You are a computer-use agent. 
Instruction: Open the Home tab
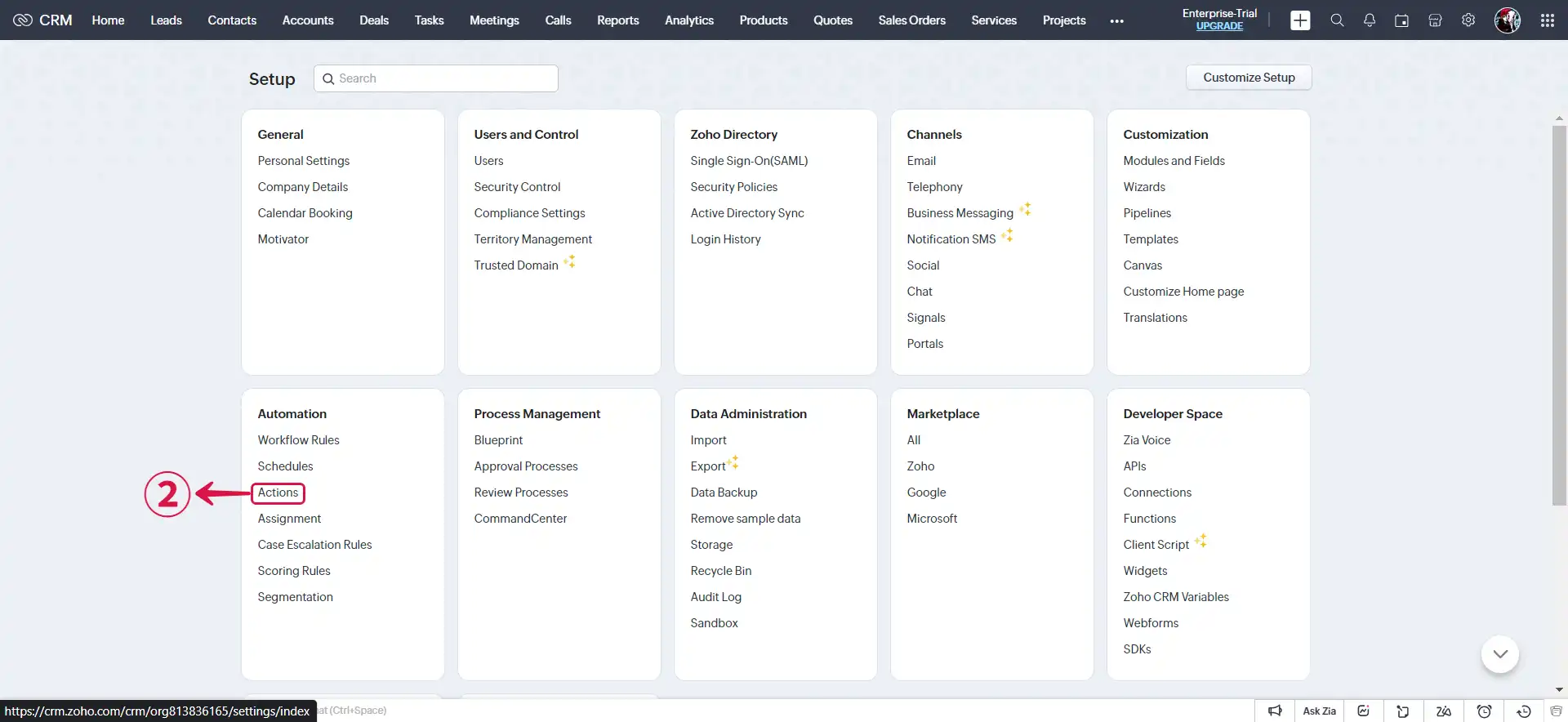[108, 20]
